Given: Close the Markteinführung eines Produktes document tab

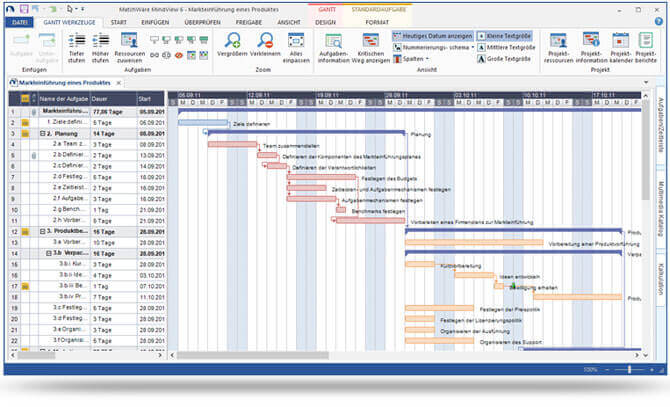Looking at the screenshot, I should [119, 83].
